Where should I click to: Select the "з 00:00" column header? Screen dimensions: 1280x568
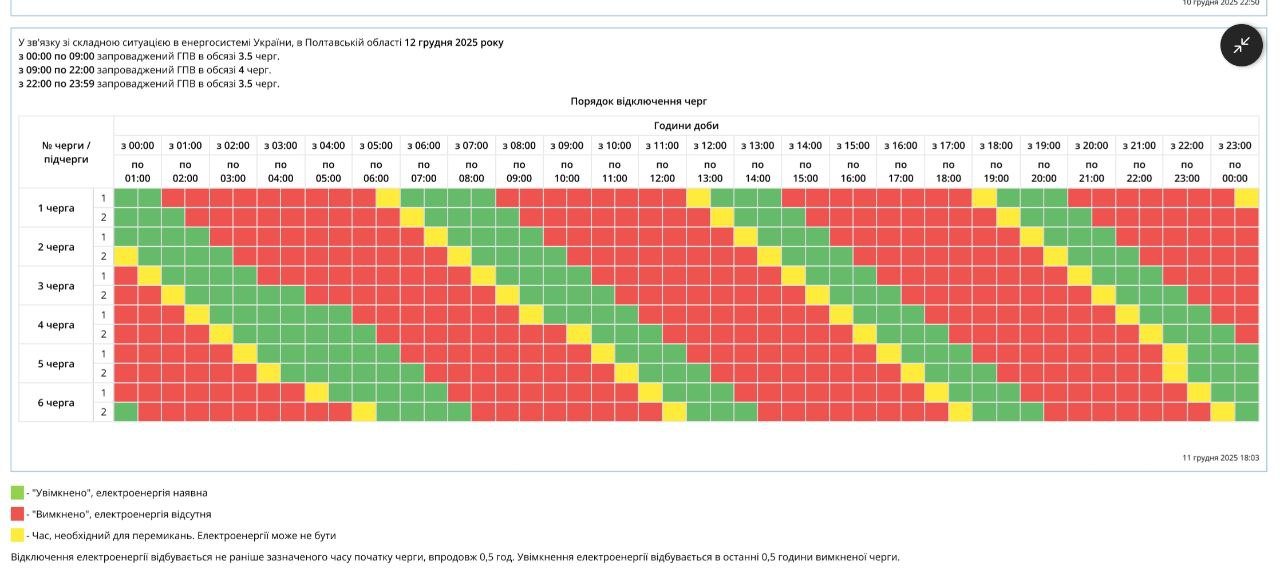pyautogui.click(x=137, y=145)
